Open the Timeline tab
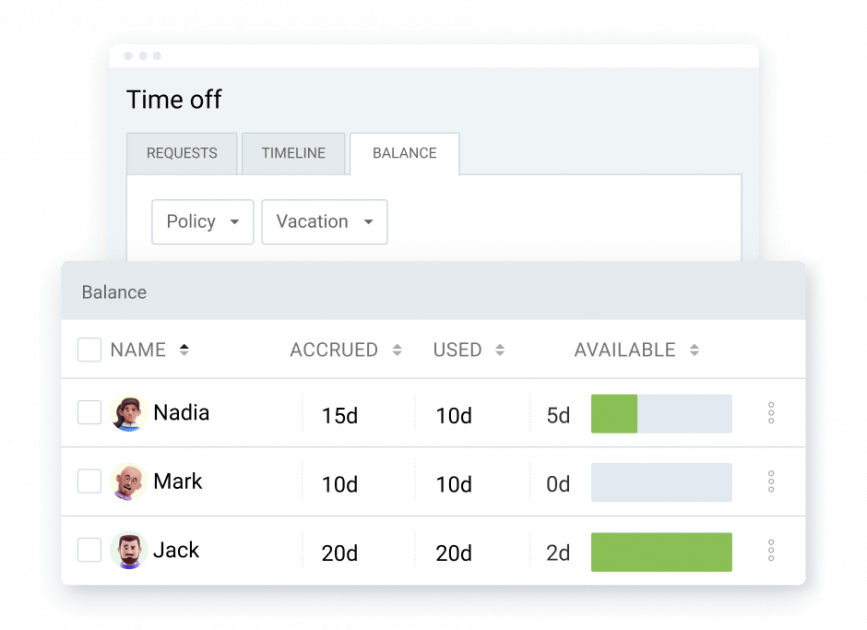This screenshot has height=630, width=867. [293, 153]
